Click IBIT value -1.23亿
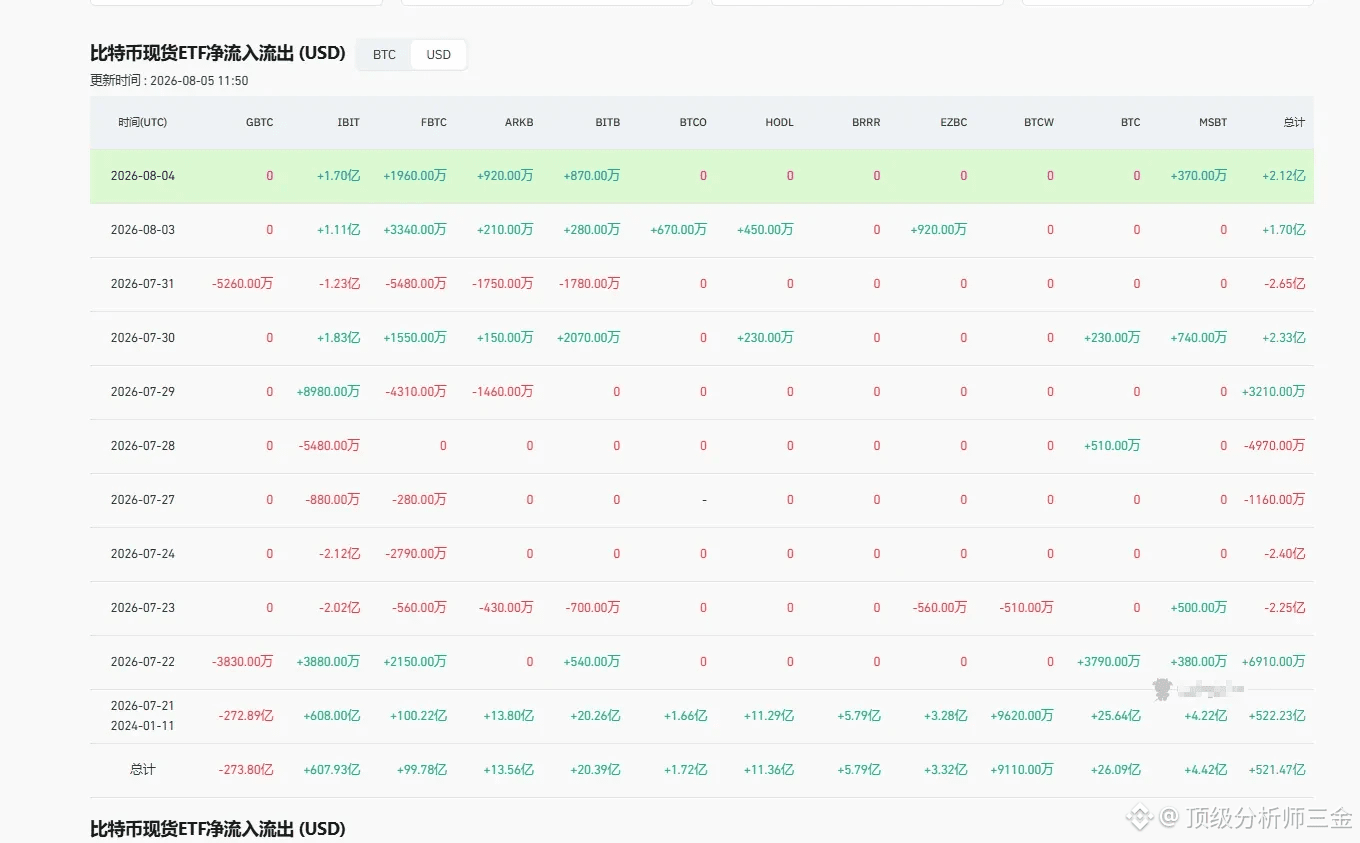1360x843 pixels. [339, 284]
